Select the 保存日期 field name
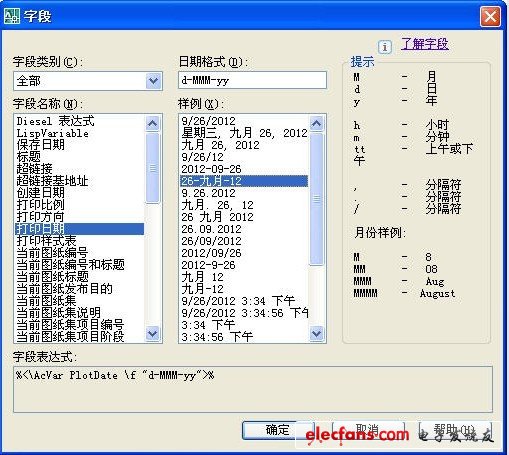This screenshot has height=455, width=509. click(x=41, y=145)
